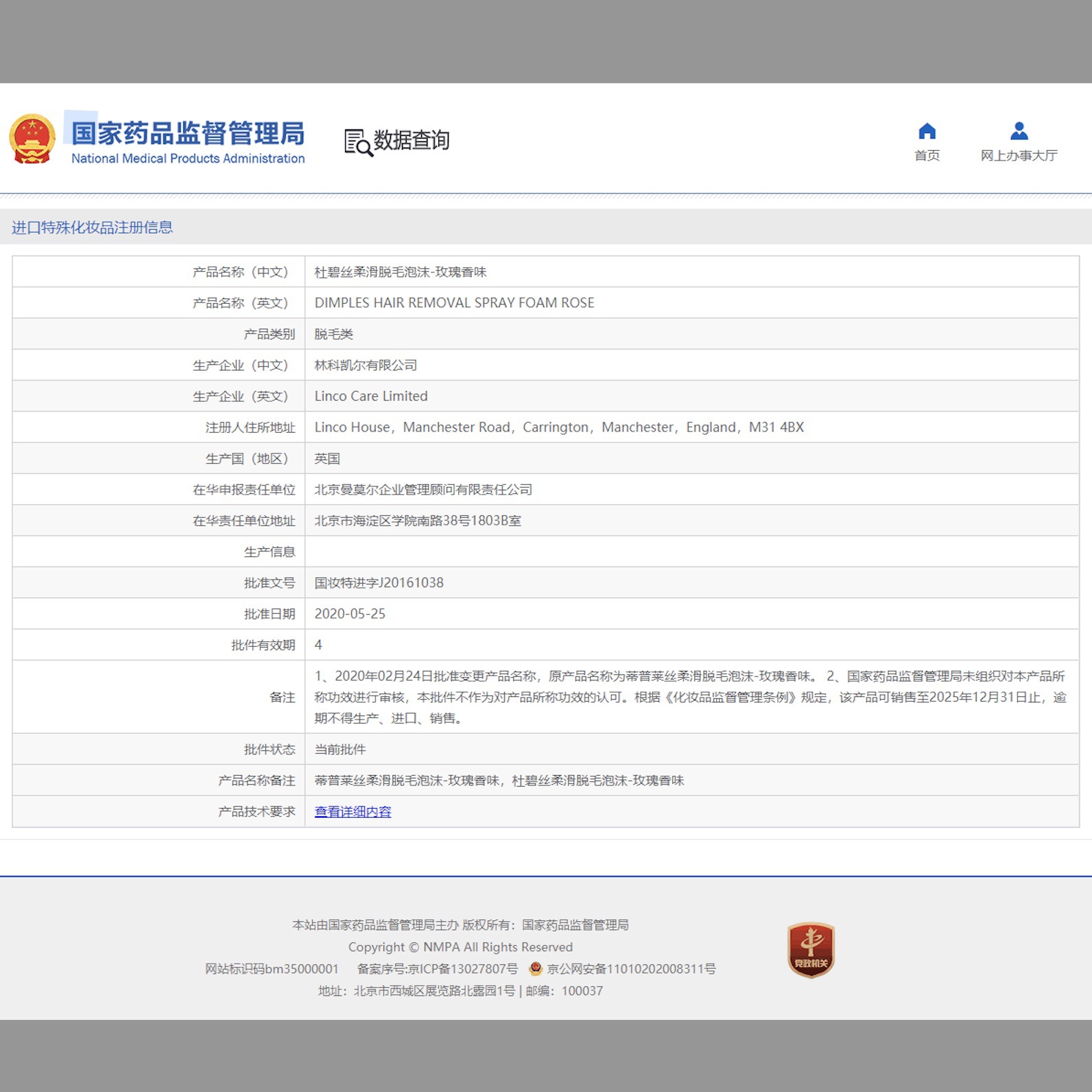Click the Linco Care Limited cell
This screenshot has height=1092, width=1092.
pyautogui.click(x=371, y=396)
